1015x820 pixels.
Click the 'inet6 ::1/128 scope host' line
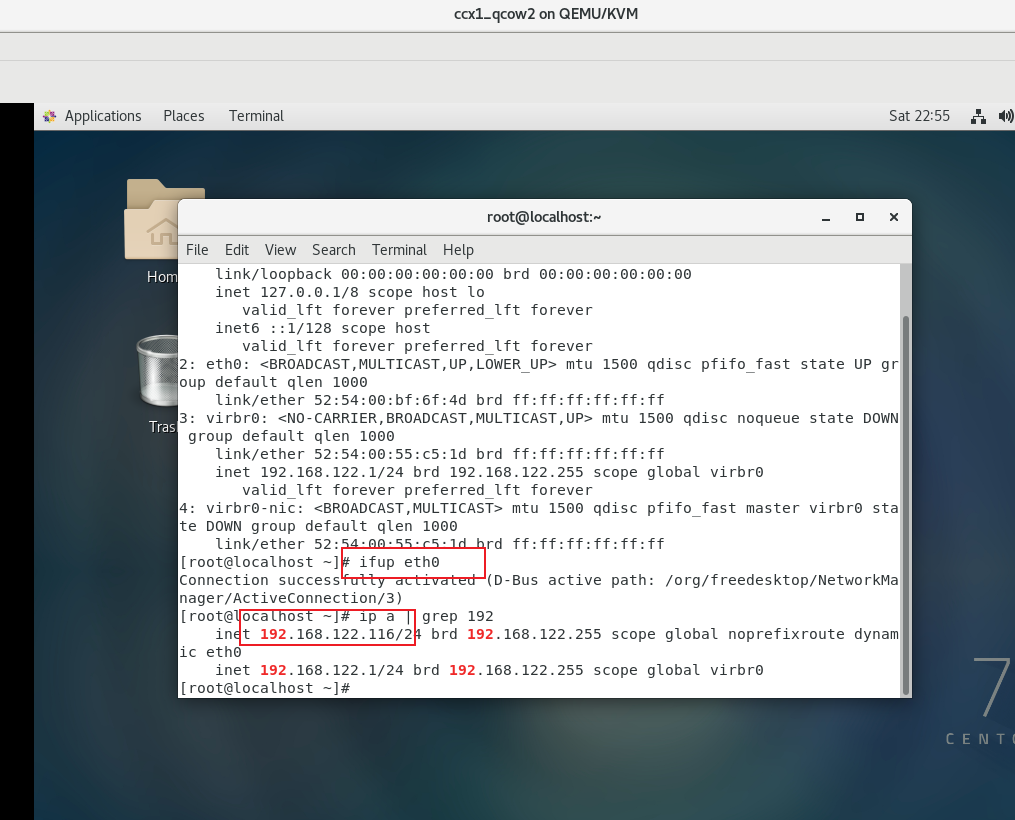coord(322,328)
